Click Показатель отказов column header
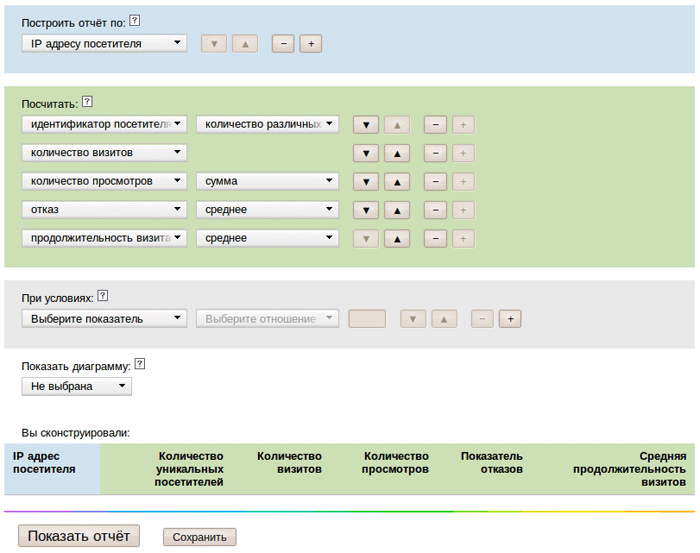Image resolution: width=700 pixels, height=553 pixels. click(492, 463)
